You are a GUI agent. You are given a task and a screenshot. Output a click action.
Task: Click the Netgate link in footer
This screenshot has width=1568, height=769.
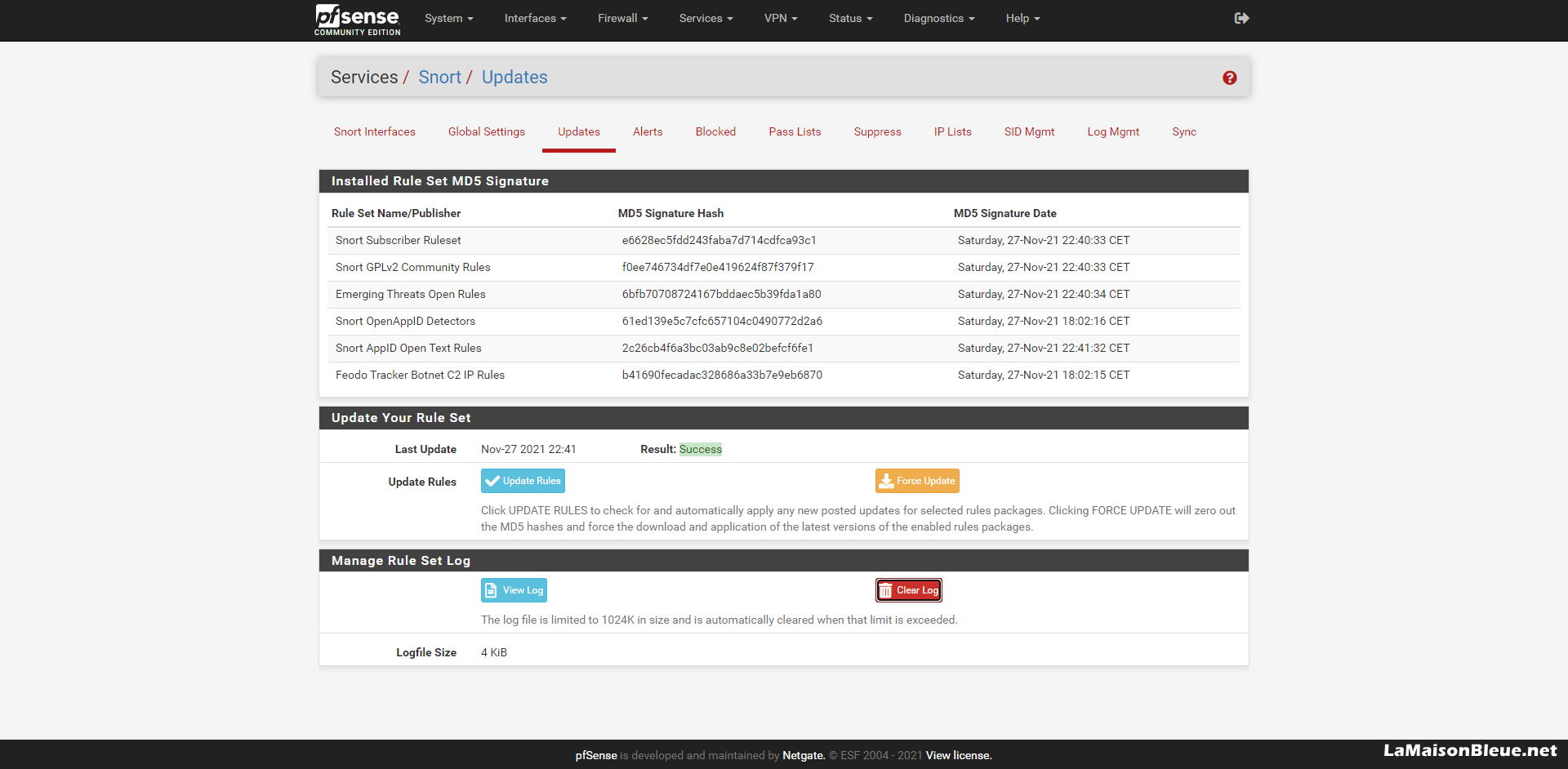click(x=804, y=755)
